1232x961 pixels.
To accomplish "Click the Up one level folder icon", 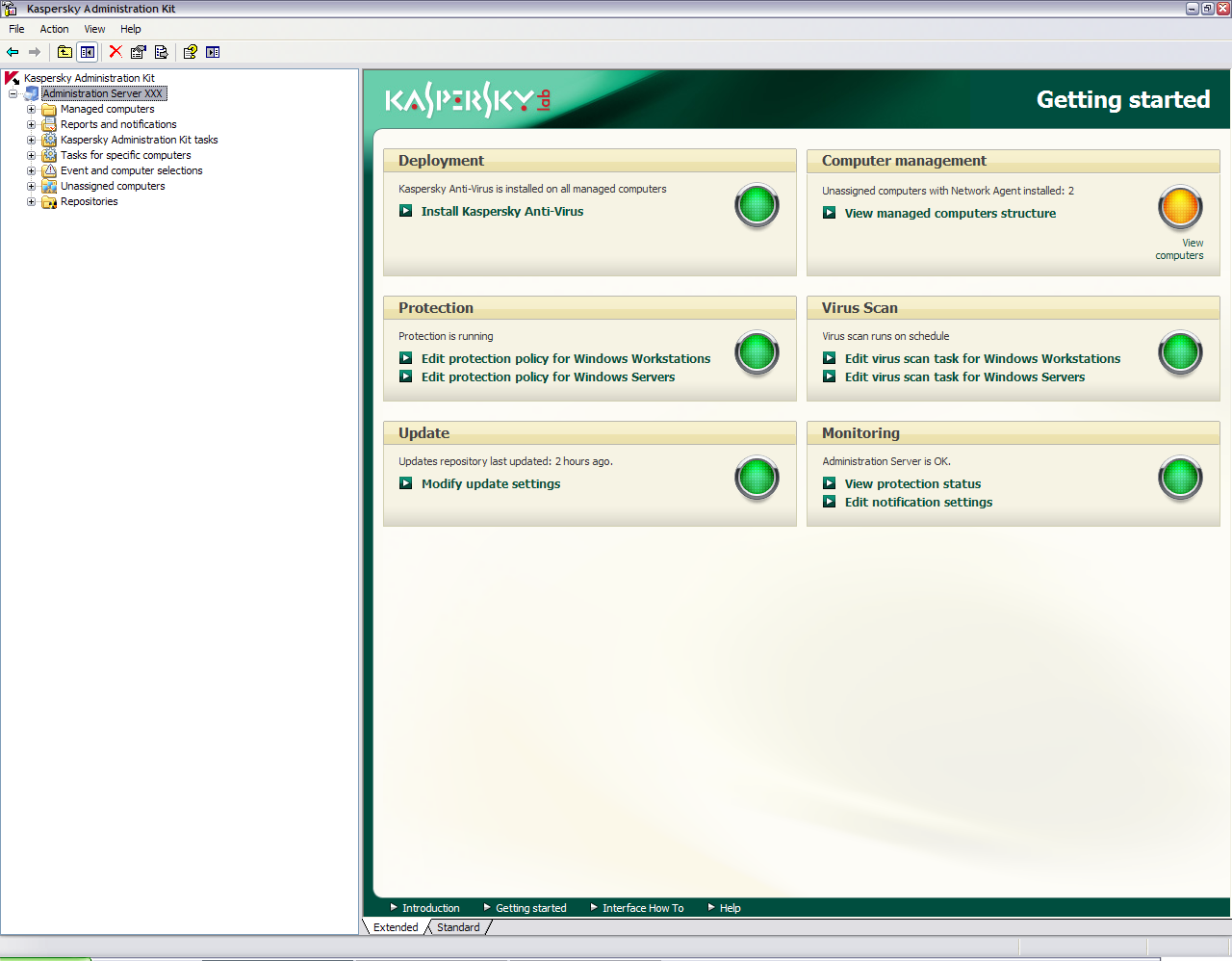I will [64, 52].
